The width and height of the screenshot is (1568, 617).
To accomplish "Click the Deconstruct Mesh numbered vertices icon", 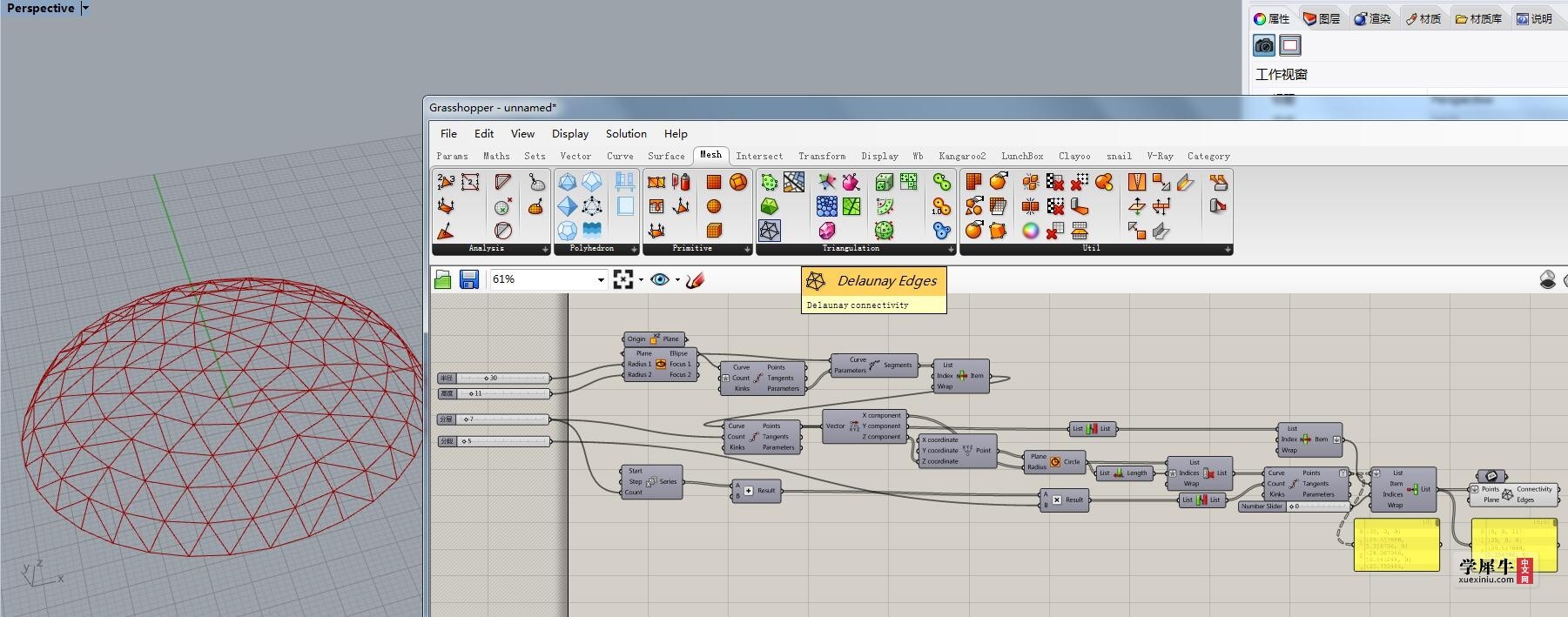I will (x=446, y=182).
